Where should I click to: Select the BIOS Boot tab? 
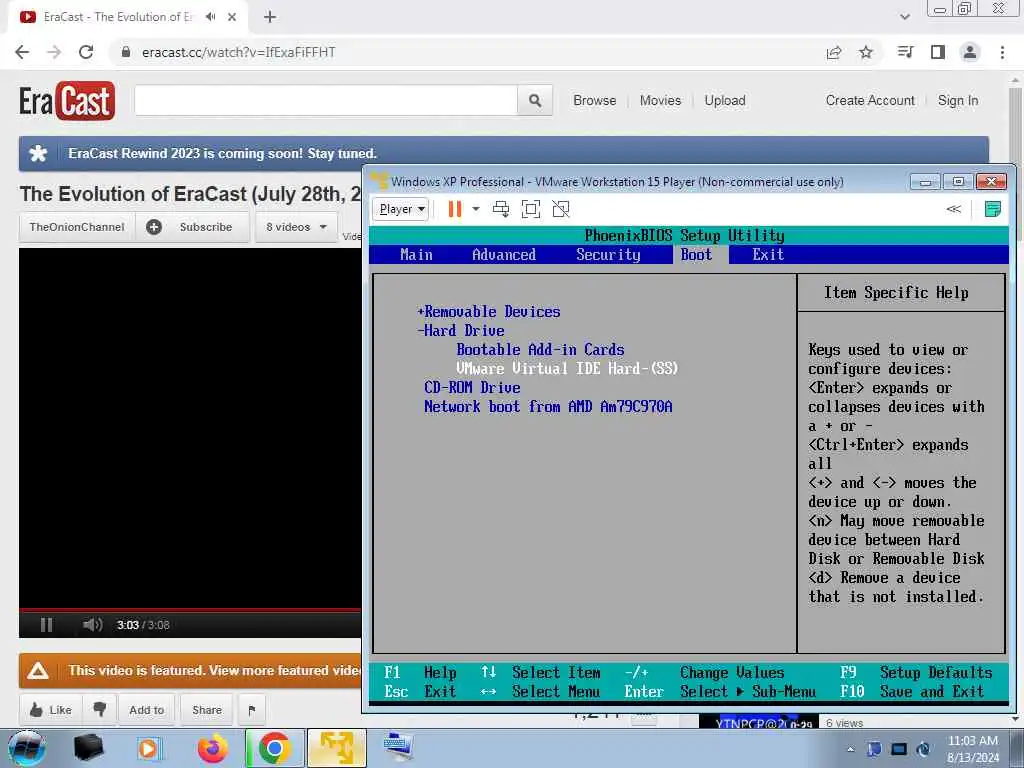tap(696, 255)
